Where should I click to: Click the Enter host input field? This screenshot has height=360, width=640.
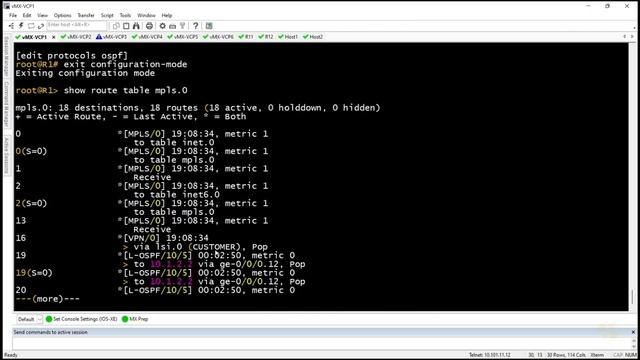point(77,25)
